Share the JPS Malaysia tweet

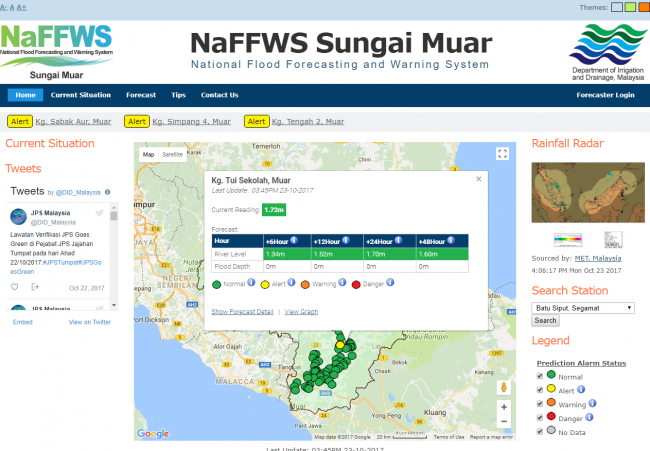pyautogui.click(x=35, y=287)
